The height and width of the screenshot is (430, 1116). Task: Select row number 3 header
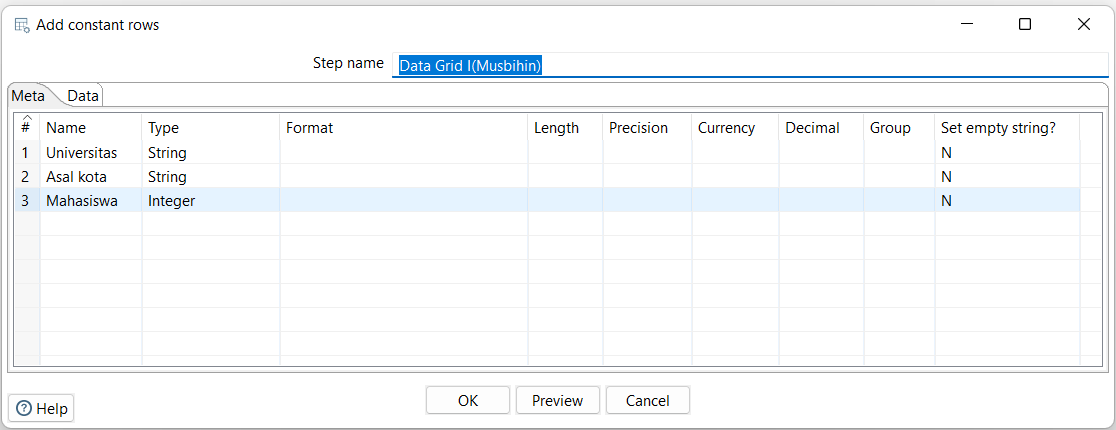(x=27, y=201)
